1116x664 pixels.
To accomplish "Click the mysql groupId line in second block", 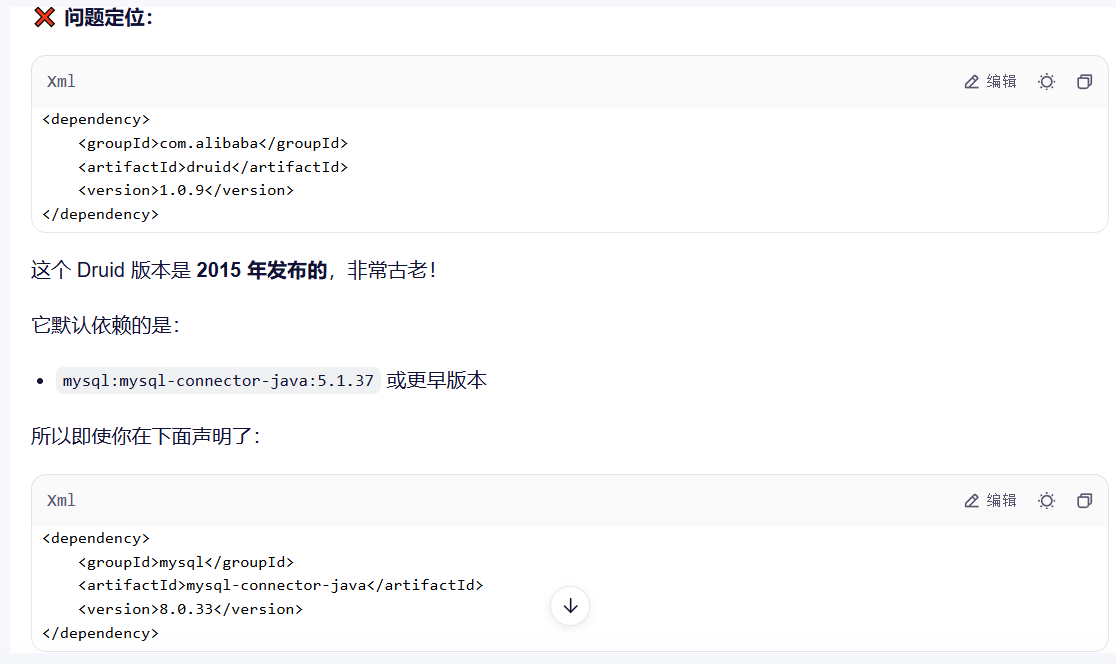I will tap(186, 562).
